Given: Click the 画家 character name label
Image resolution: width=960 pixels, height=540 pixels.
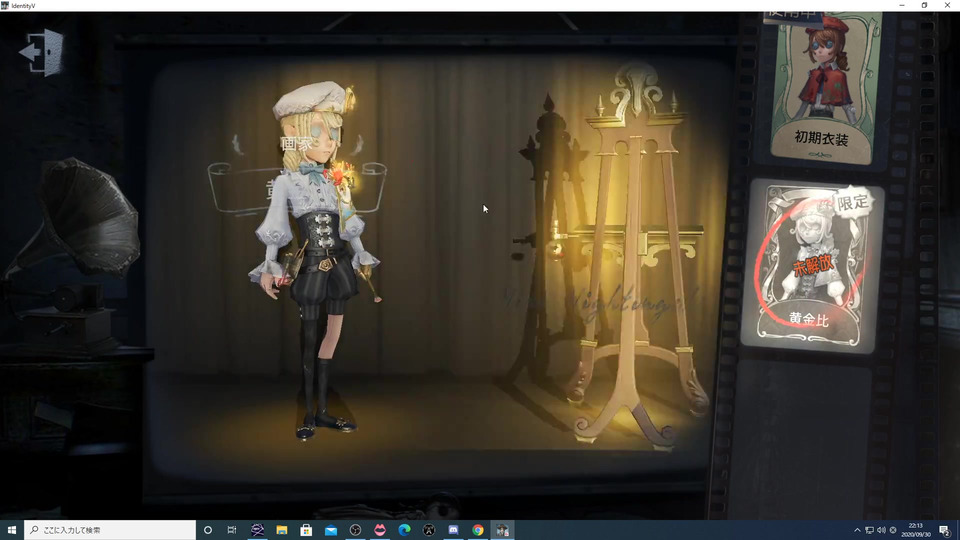Looking at the screenshot, I should (x=296, y=144).
